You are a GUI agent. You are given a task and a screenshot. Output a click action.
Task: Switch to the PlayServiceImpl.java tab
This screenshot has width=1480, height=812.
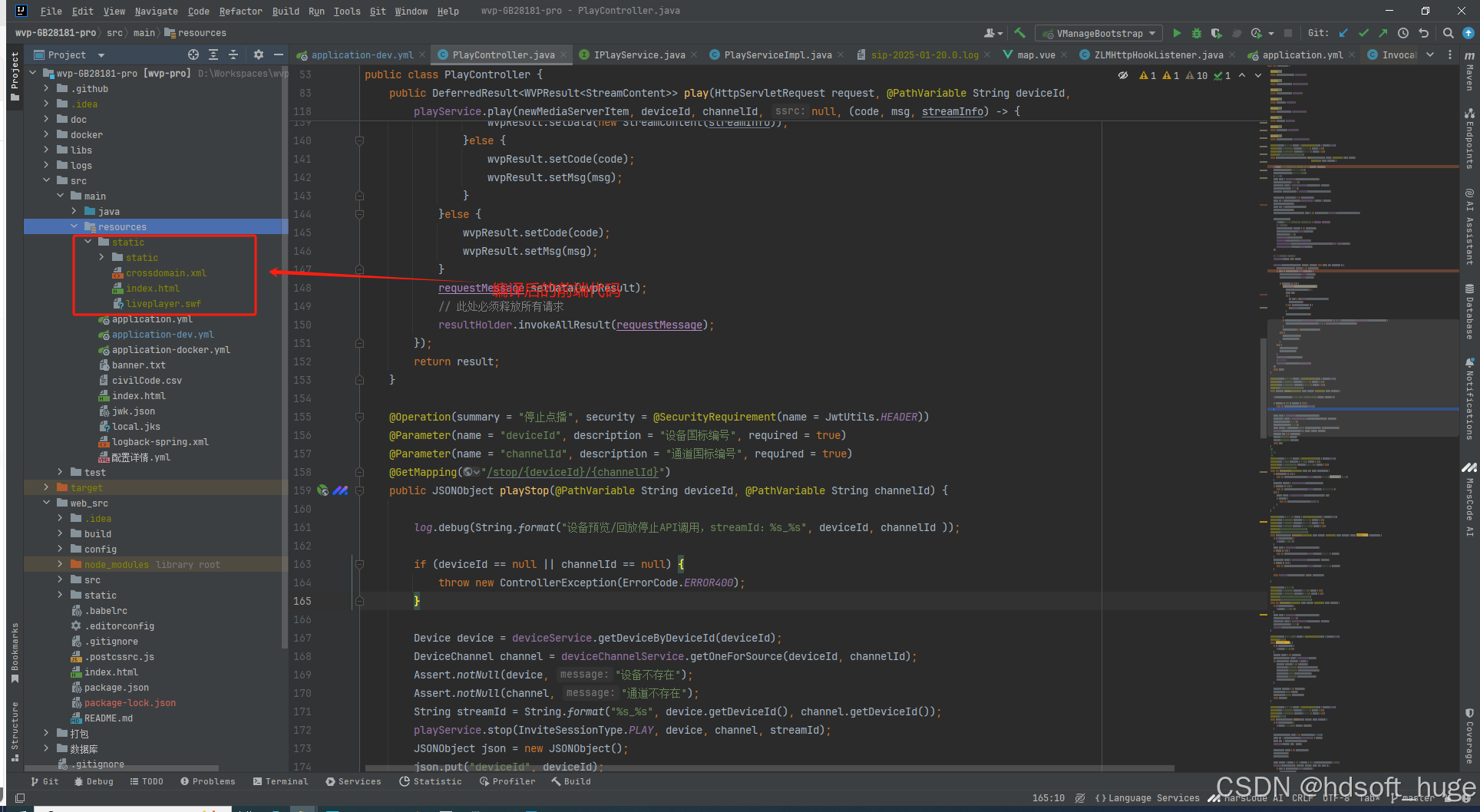(777, 54)
